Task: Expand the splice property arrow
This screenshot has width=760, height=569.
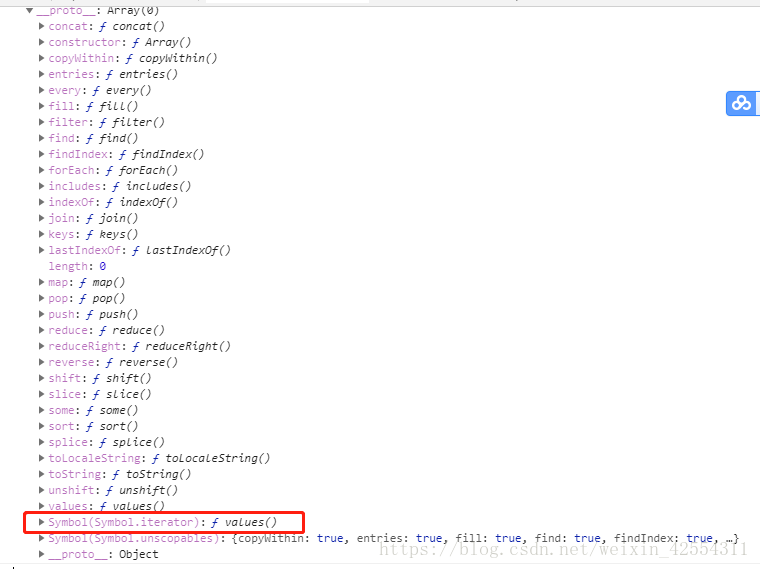Action: pyautogui.click(x=42, y=442)
